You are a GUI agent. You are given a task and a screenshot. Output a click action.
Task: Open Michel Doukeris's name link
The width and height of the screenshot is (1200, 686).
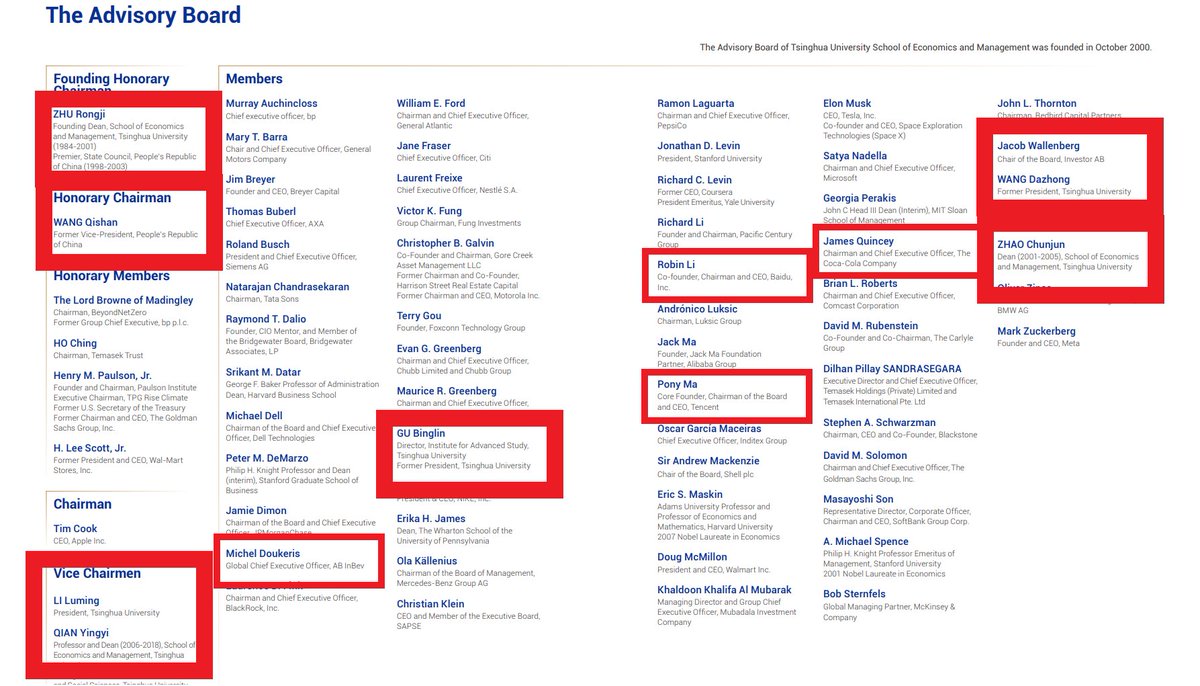pyautogui.click(x=263, y=554)
